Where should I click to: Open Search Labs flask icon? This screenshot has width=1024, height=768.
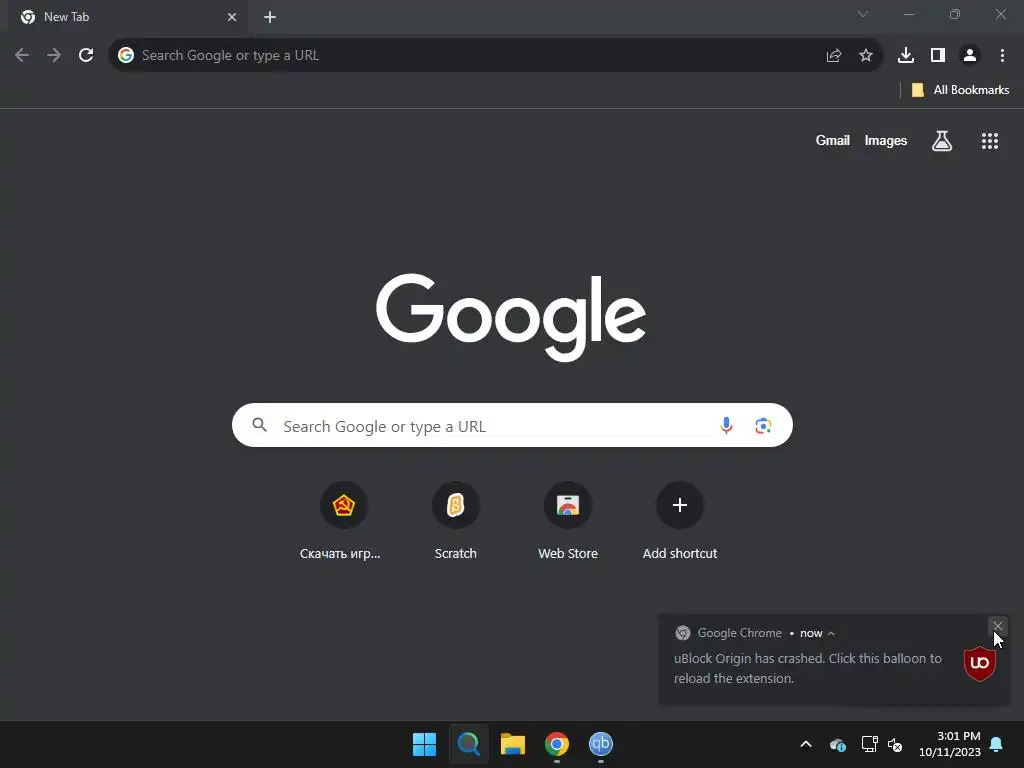(x=942, y=140)
